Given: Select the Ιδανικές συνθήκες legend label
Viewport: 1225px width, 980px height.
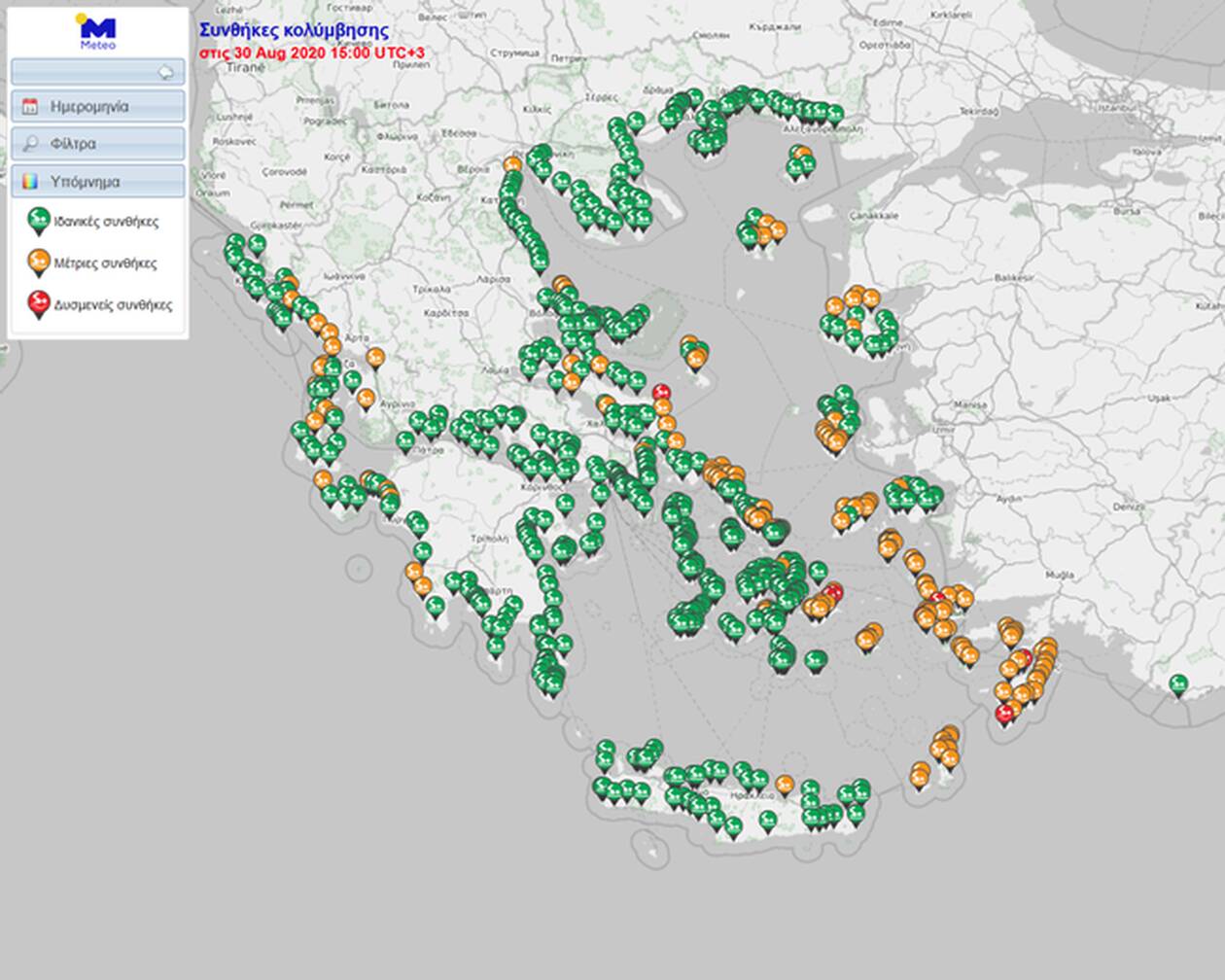Looking at the screenshot, I should [x=106, y=222].
